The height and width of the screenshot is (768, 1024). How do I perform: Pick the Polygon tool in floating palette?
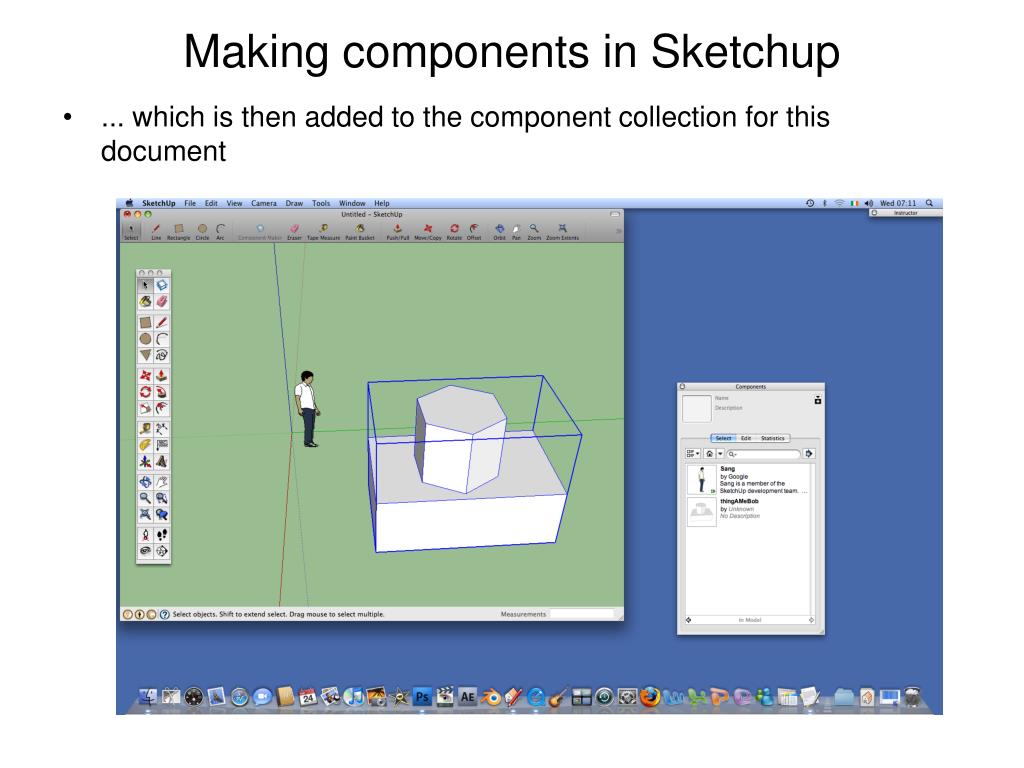(x=145, y=355)
